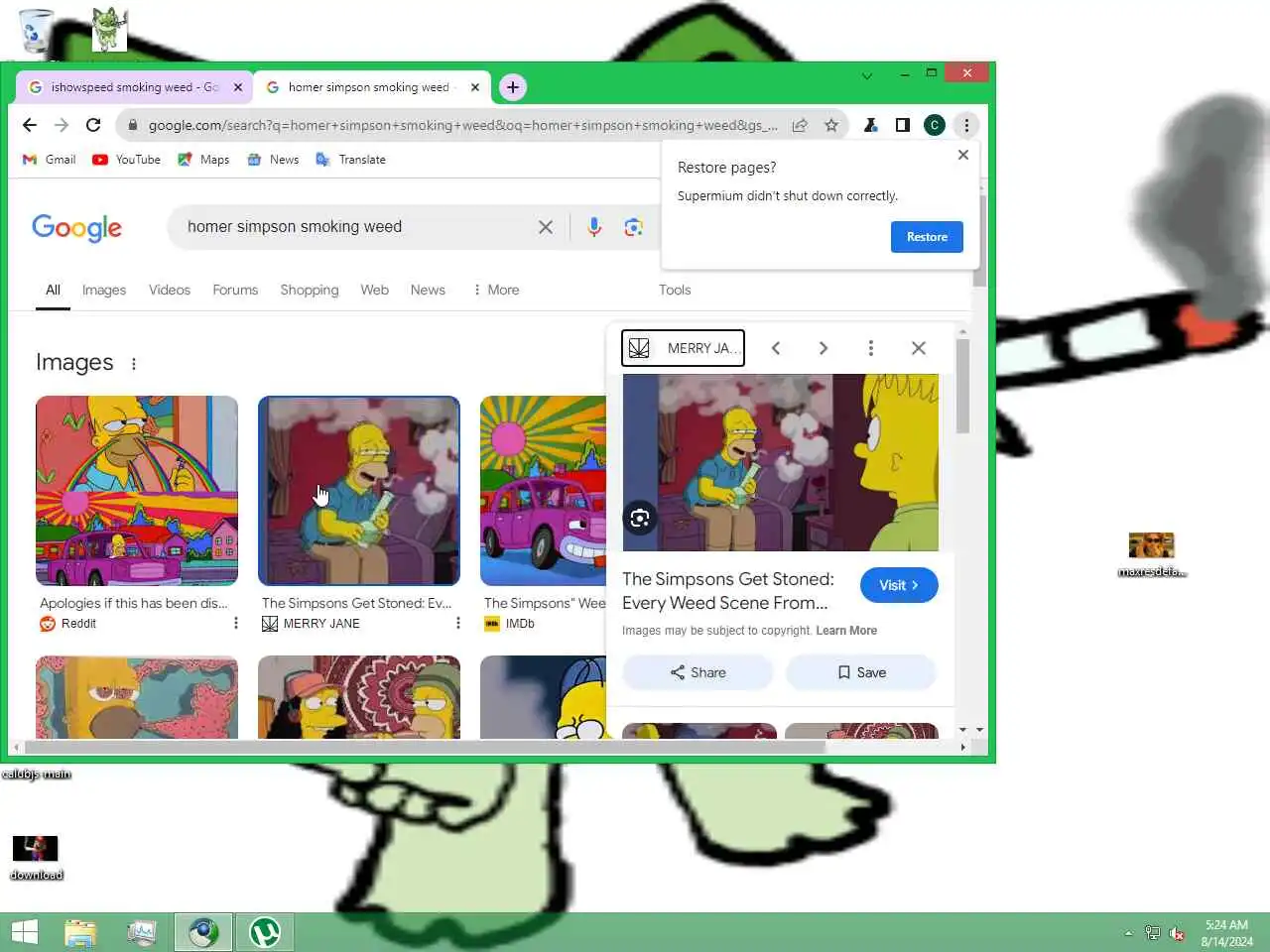Image resolution: width=1270 pixels, height=952 pixels.
Task: Click the Share button in preview
Action: coord(698,672)
